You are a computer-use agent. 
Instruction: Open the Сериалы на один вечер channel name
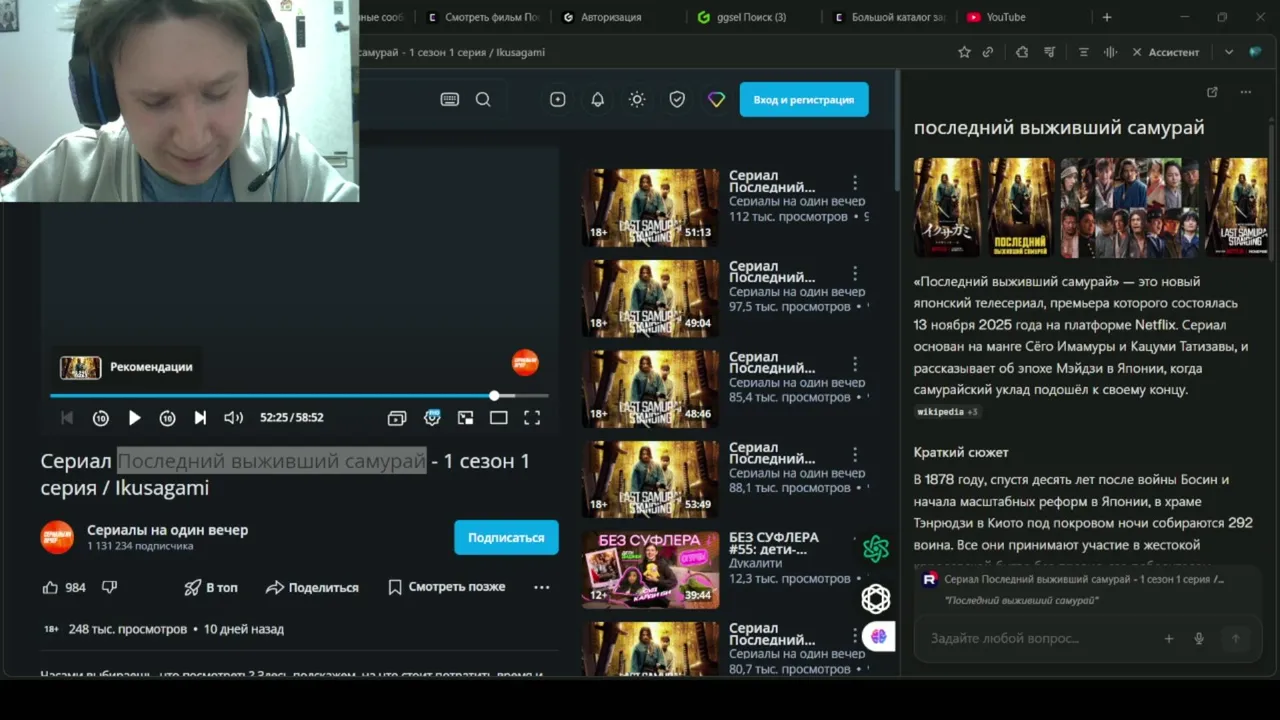coord(167,530)
